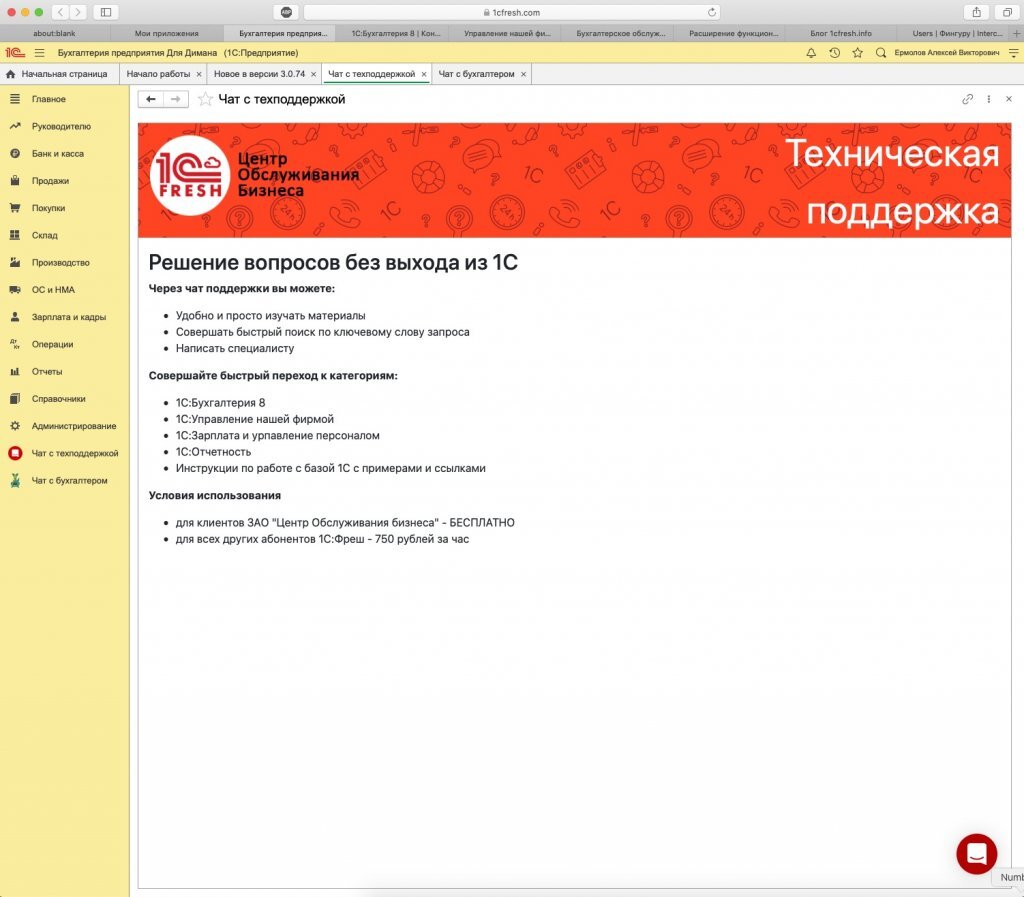1024x897 pixels.
Task: Click the text 1С:Зарплата и управление персоналом
Action: tap(278, 435)
